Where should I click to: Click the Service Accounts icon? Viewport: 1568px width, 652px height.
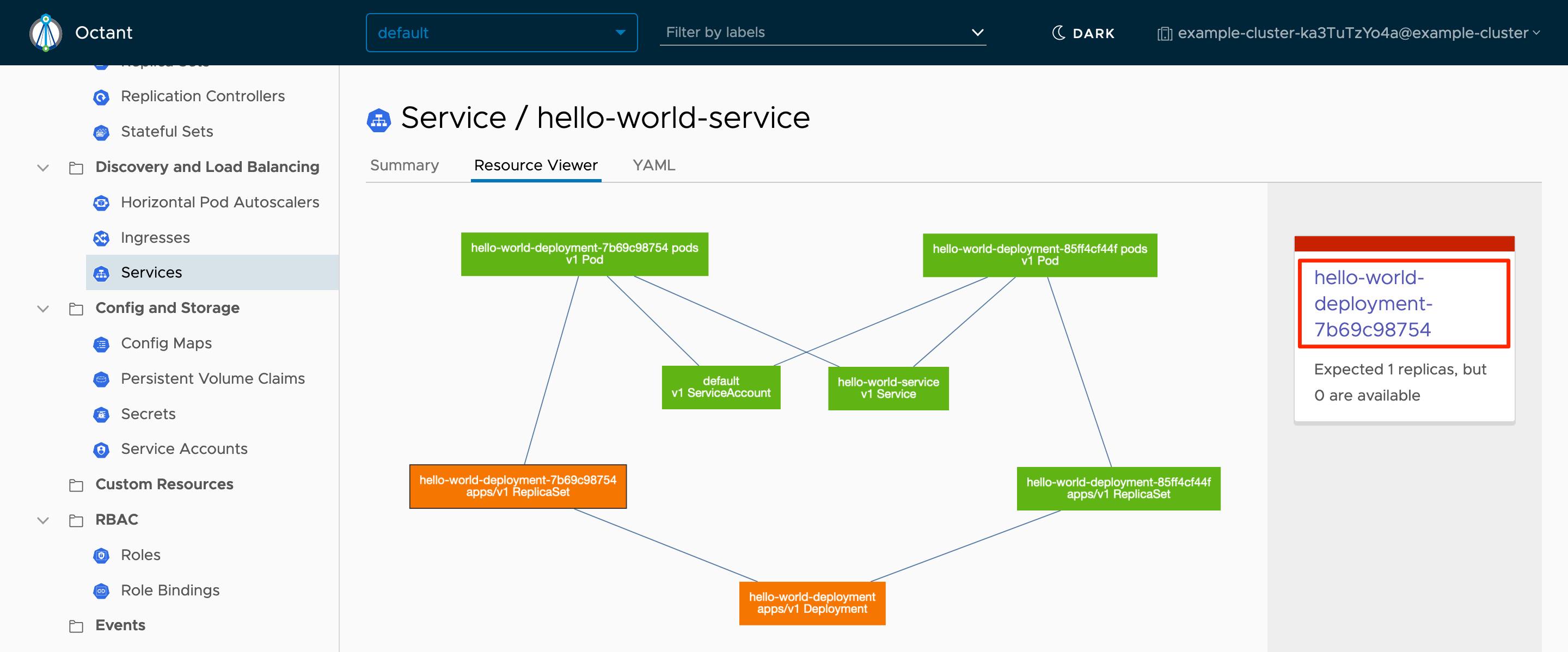101,449
